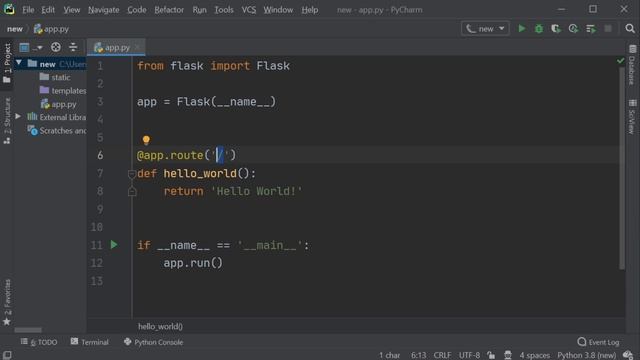Click the 'Hello World!' string on line 8
The image size is (640, 360).
[x=256, y=191]
